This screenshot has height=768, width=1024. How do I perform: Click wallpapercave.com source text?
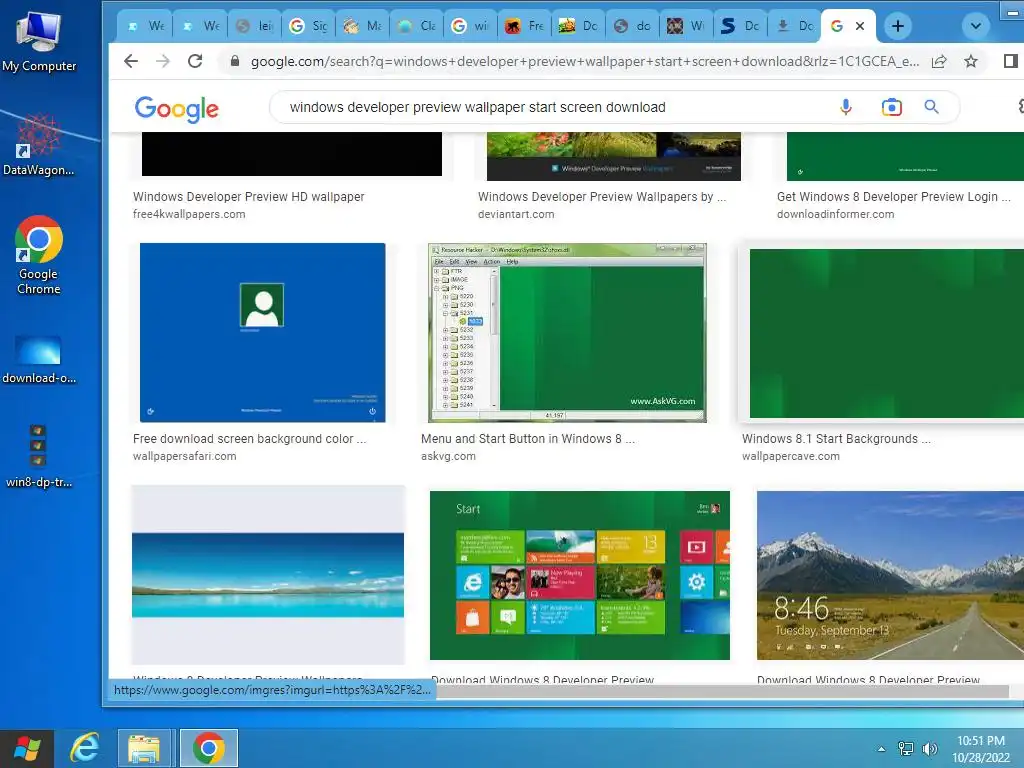point(790,456)
